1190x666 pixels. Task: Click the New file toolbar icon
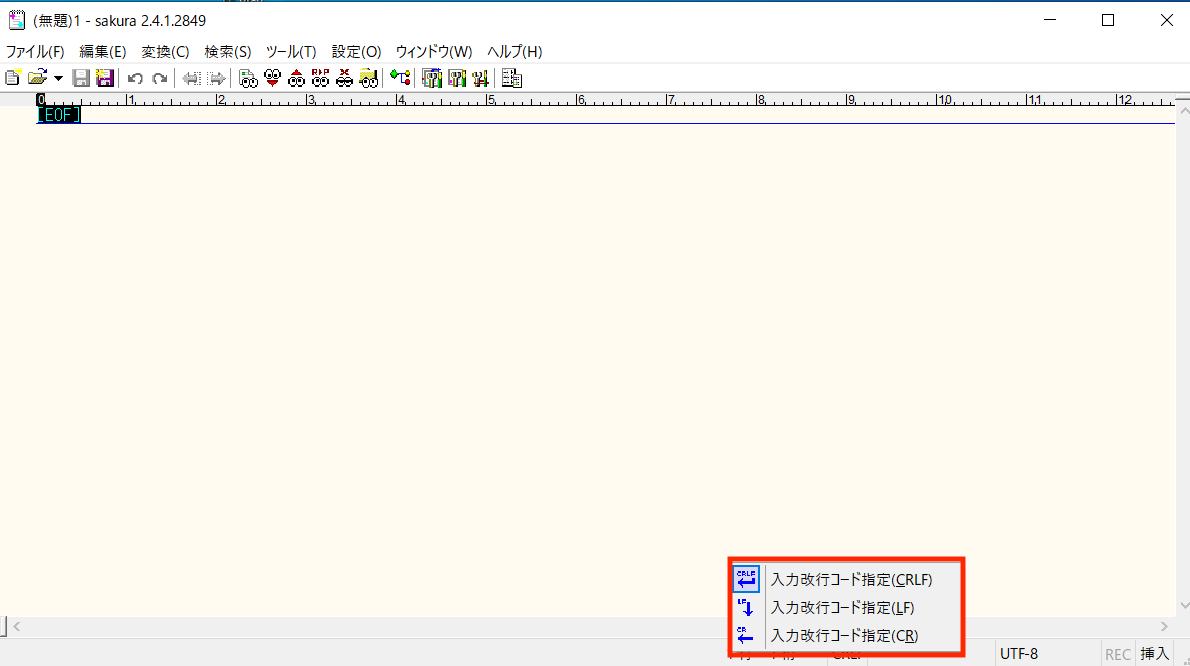[13, 78]
